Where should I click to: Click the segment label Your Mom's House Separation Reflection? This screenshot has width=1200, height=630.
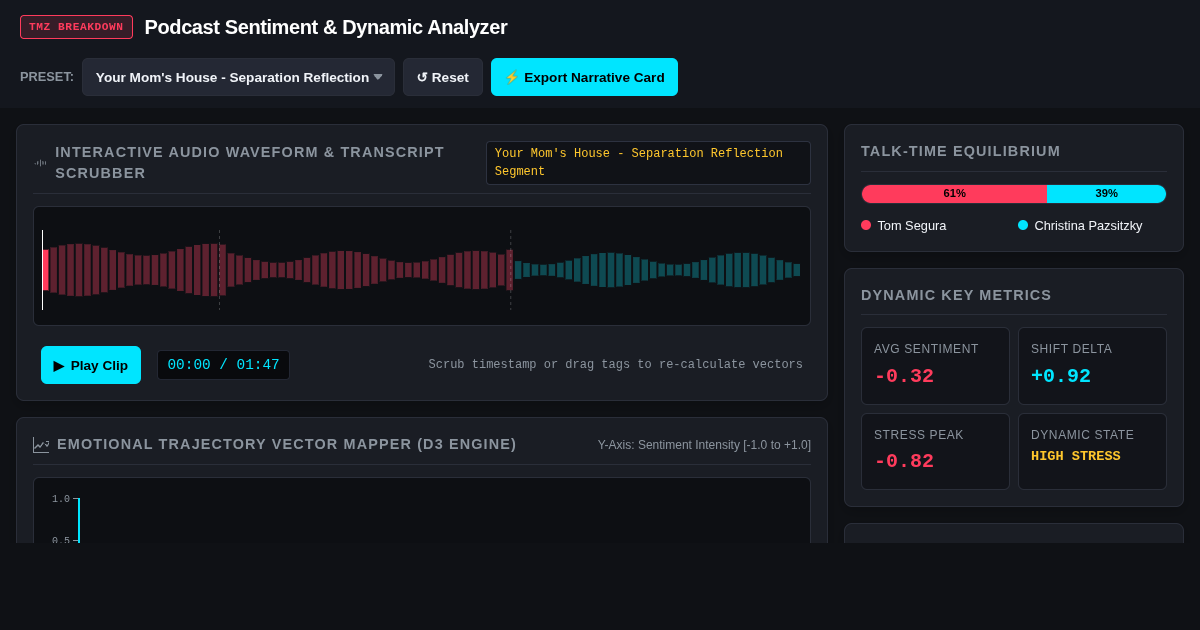click(648, 163)
